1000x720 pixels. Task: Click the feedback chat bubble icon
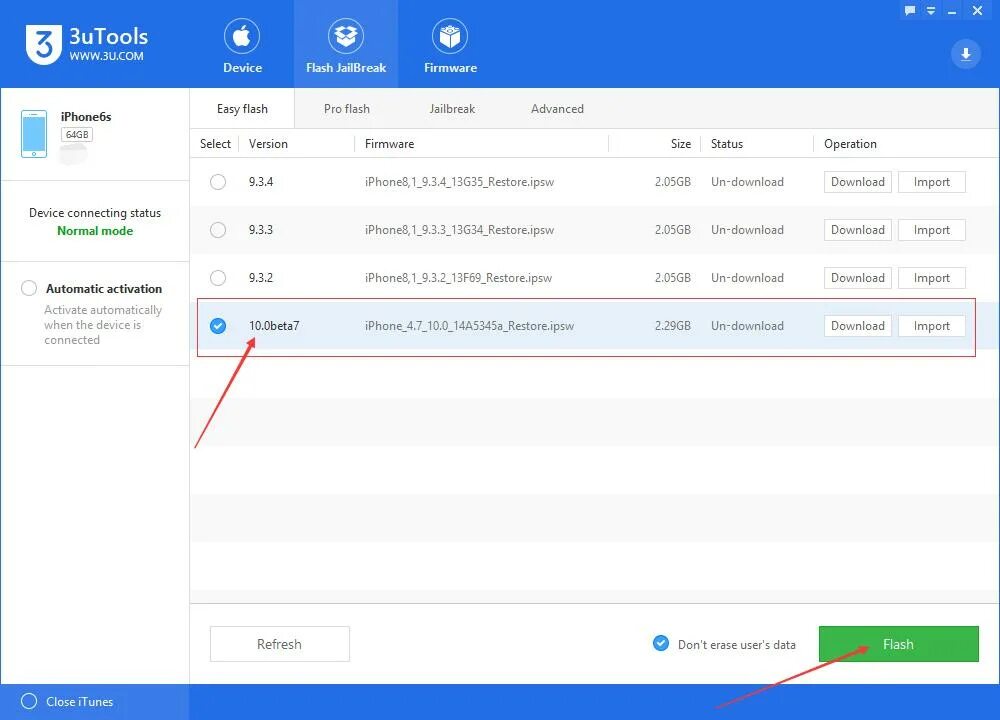pyautogui.click(x=910, y=10)
